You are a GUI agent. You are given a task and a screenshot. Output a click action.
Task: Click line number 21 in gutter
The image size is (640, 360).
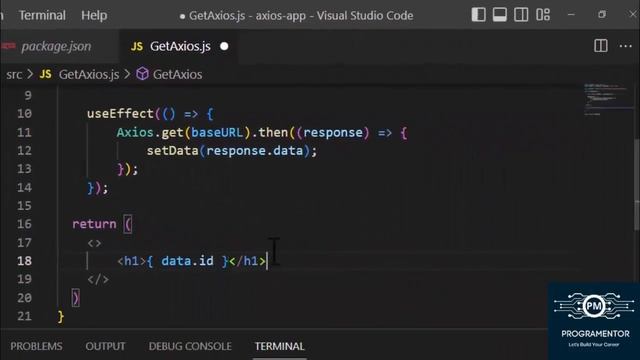[x=24, y=316]
